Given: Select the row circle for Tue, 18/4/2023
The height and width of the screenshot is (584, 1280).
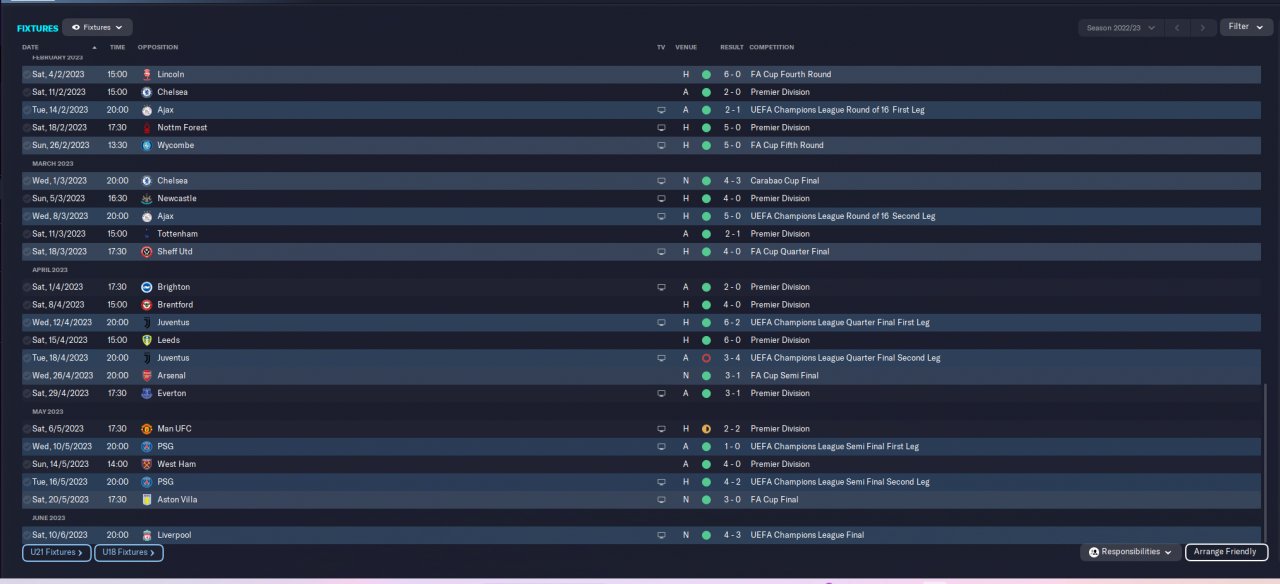Looking at the screenshot, I should coord(27,358).
